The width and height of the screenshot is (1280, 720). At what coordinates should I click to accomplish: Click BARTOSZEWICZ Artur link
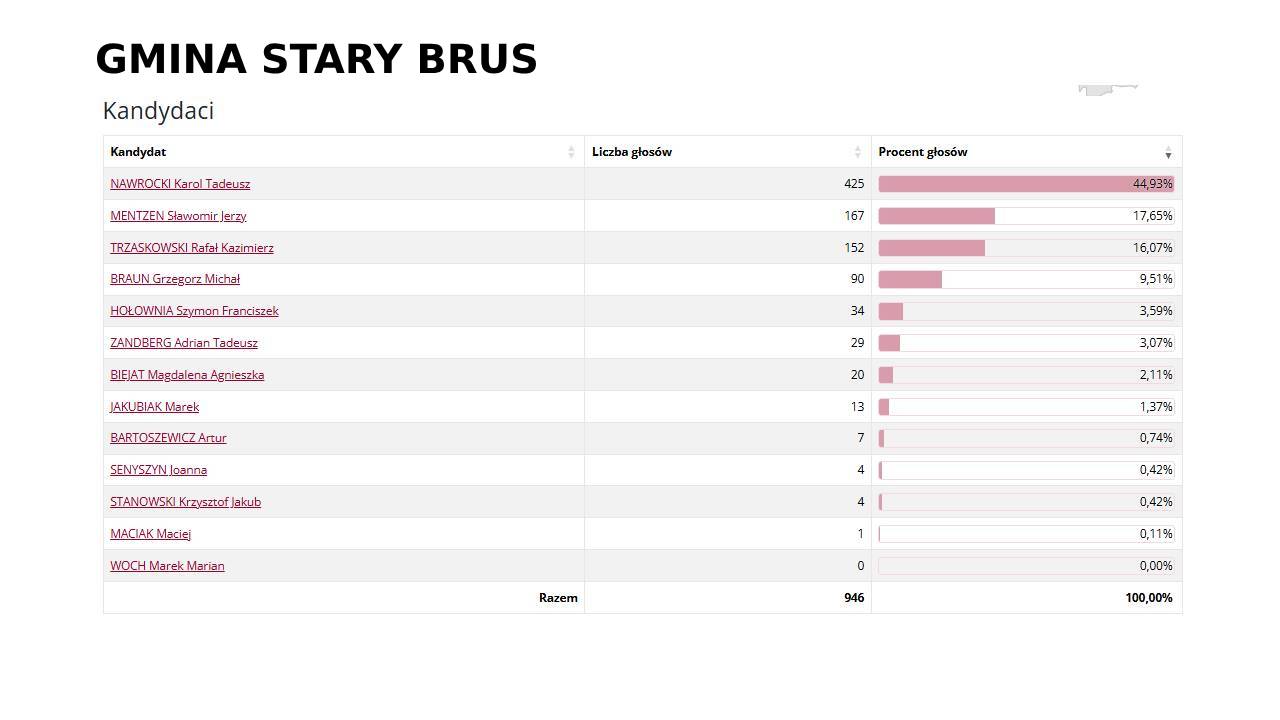(x=168, y=438)
